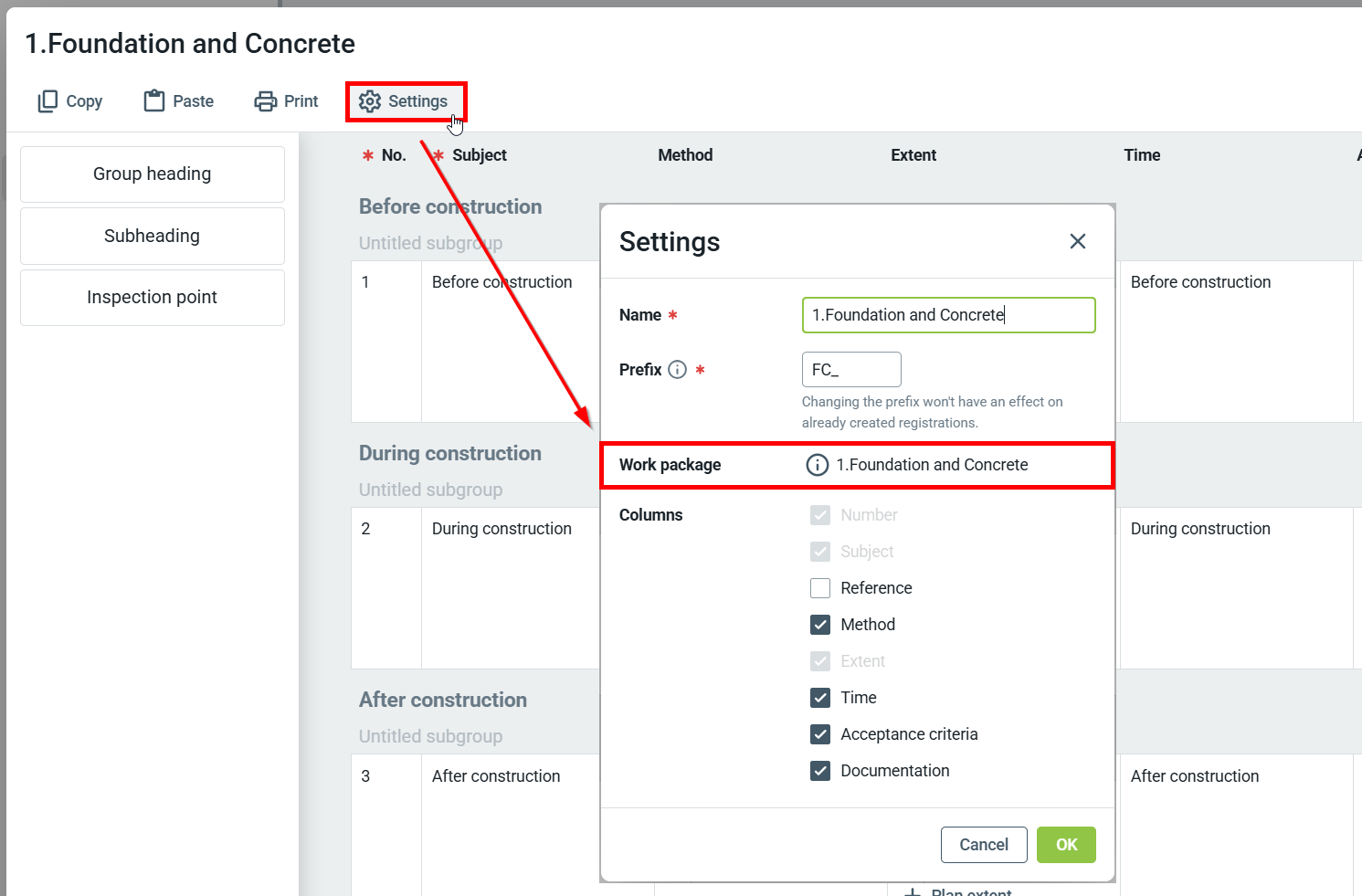Click the Work package info icon

(x=817, y=465)
